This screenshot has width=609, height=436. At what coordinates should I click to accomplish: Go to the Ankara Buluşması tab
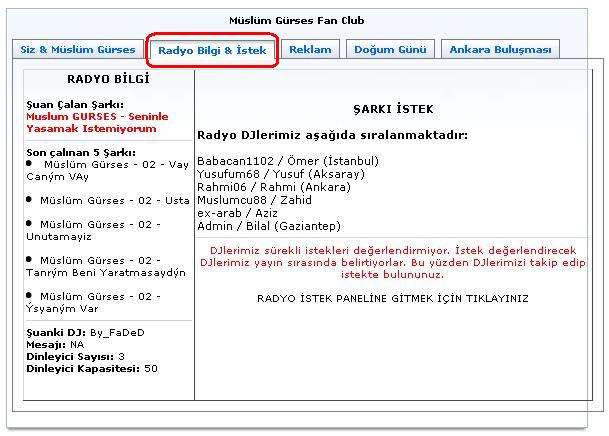click(x=500, y=49)
